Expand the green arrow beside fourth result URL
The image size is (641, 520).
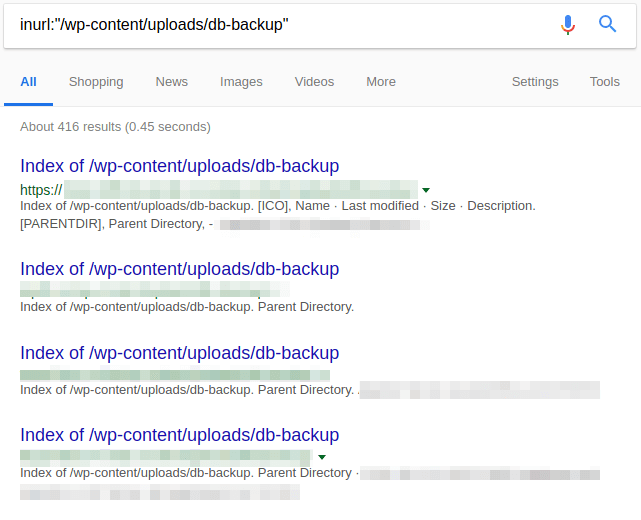tap(322, 457)
